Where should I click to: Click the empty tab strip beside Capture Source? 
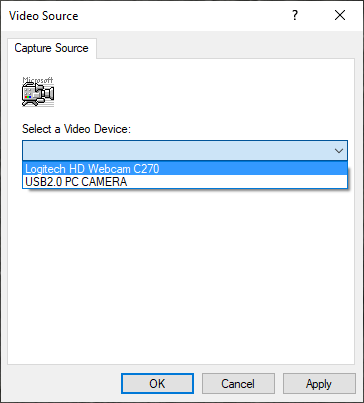pyautogui.click(x=225, y=48)
